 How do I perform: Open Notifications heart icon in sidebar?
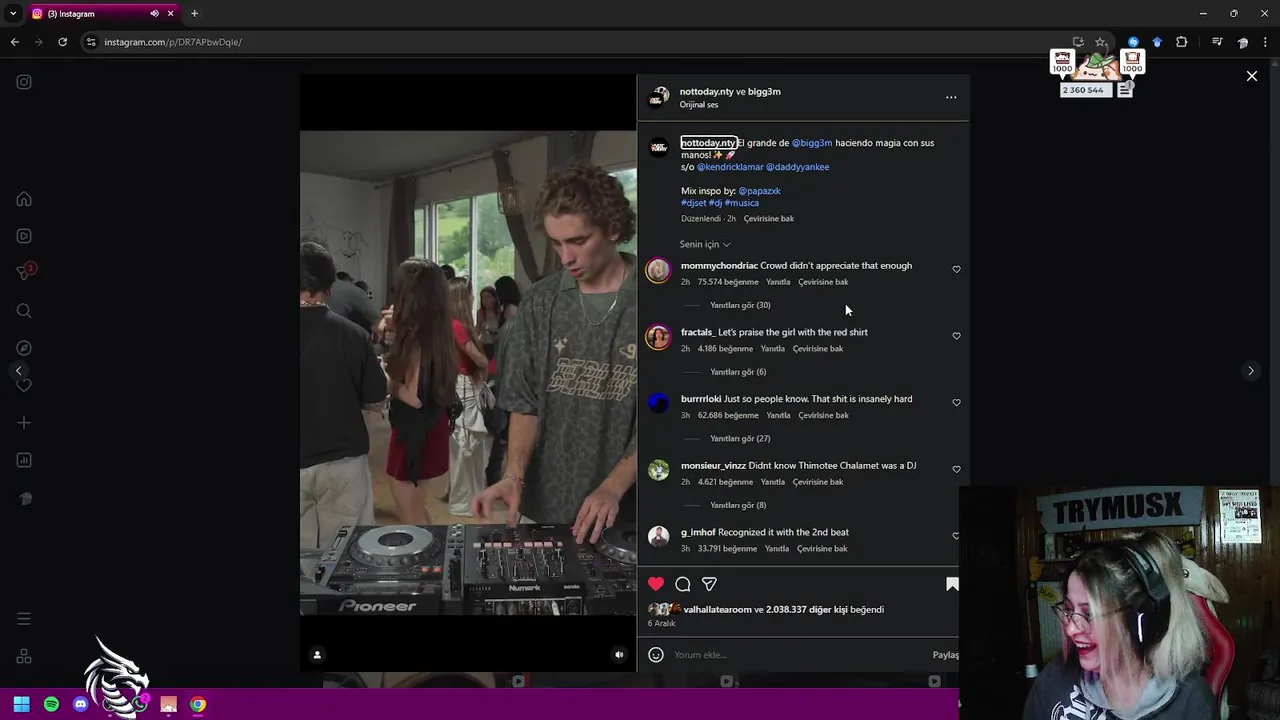click(x=24, y=385)
